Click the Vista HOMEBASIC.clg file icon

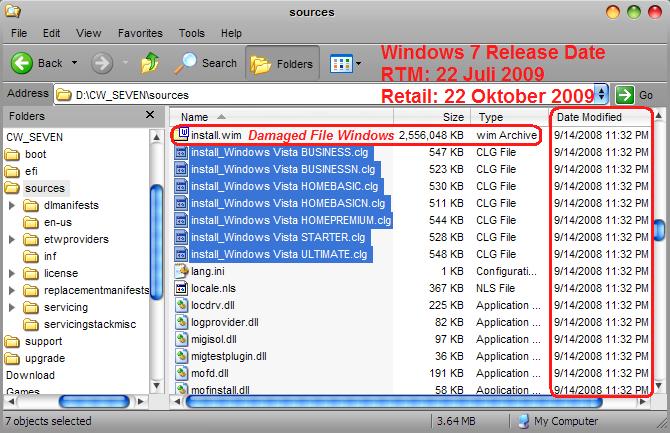[181, 186]
